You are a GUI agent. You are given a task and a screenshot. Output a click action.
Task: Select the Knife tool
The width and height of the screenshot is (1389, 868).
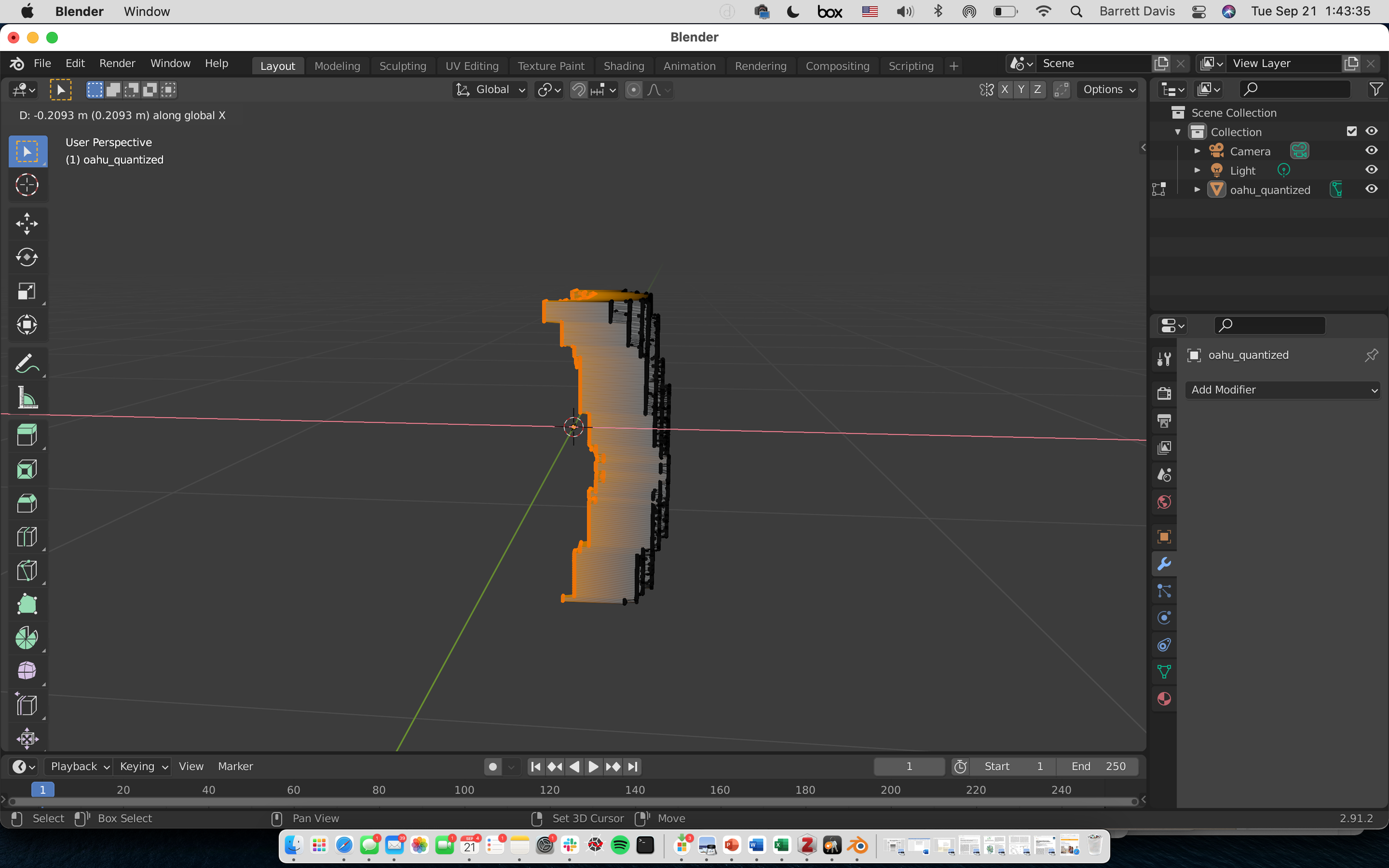pyautogui.click(x=27, y=571)
